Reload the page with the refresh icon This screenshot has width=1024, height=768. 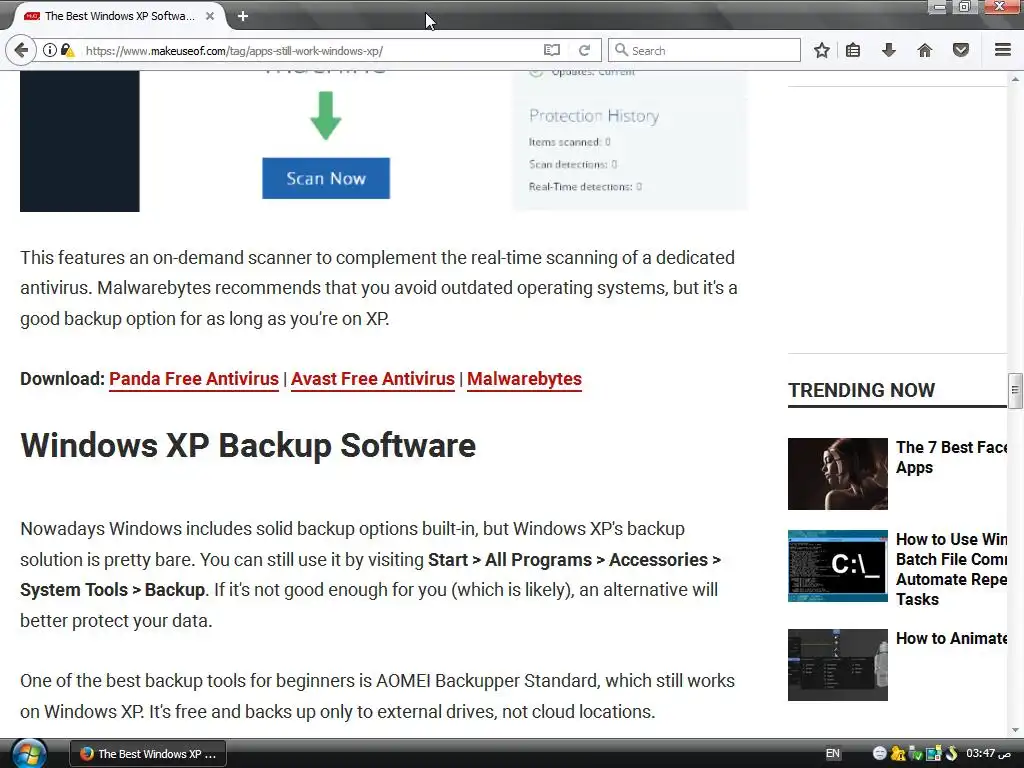[584, 50]
